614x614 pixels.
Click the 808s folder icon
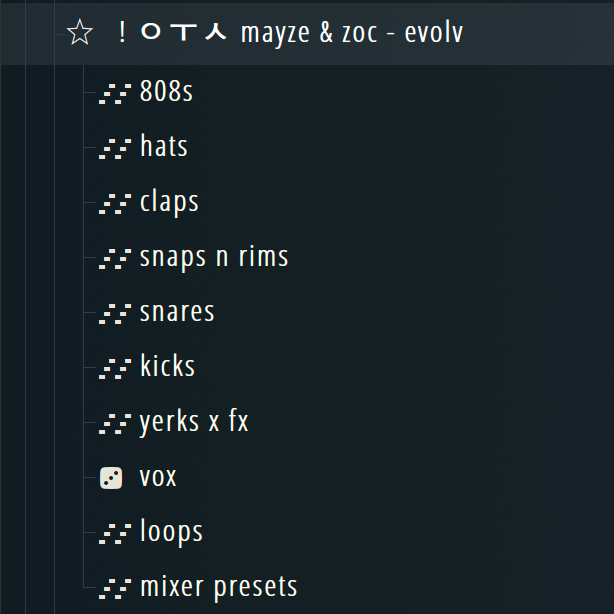coord(114,94)
